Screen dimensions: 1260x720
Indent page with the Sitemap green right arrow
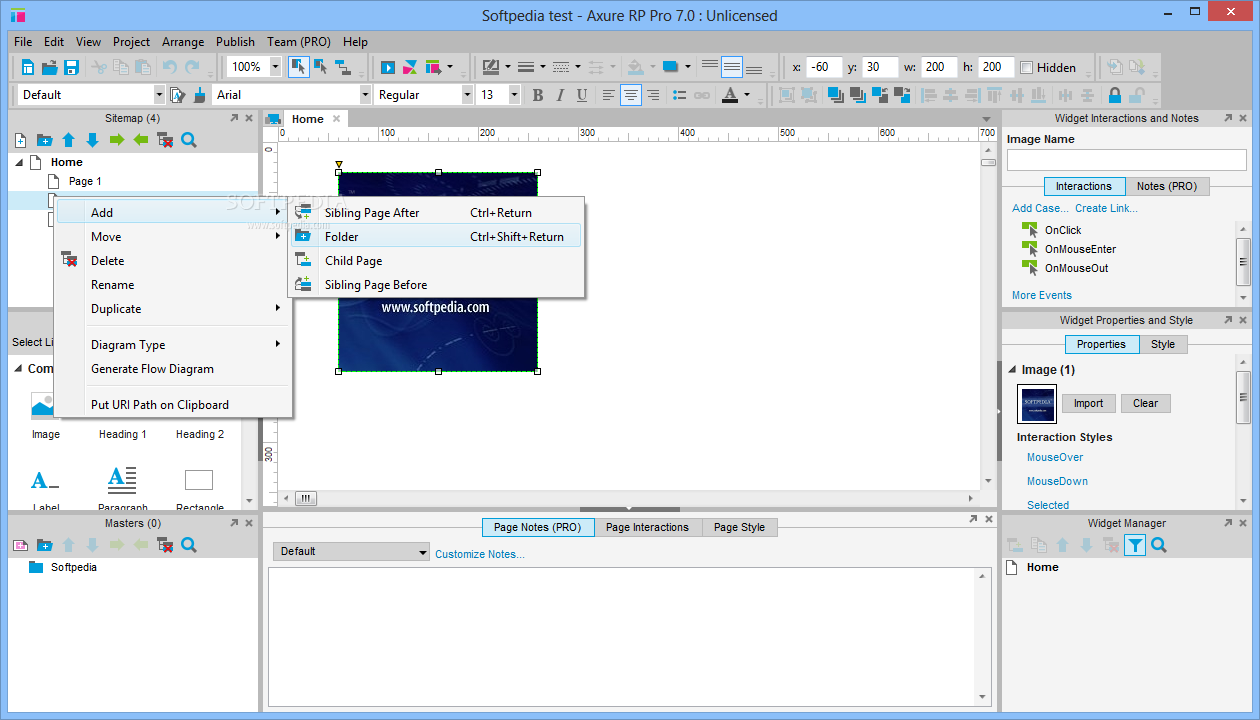[116, 140]
